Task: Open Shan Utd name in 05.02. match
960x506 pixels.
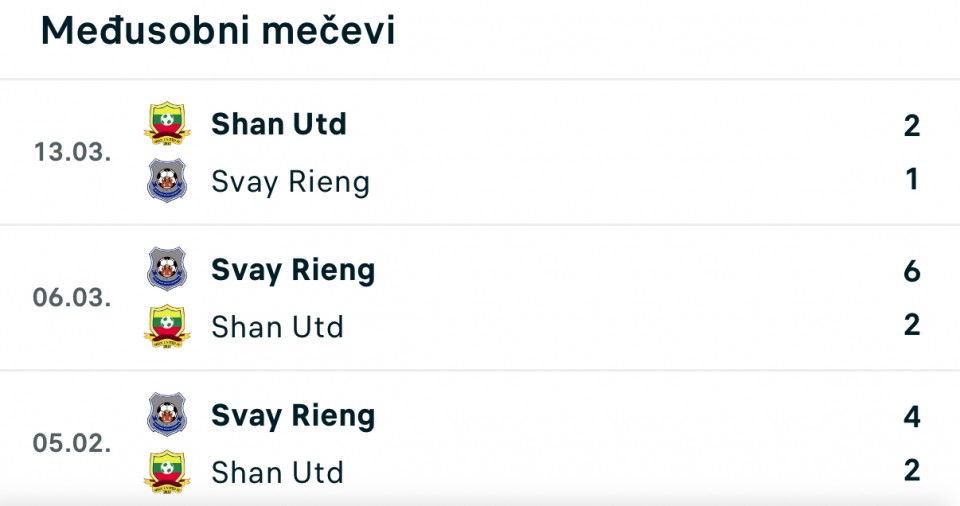Action: (x=277, y=472)
